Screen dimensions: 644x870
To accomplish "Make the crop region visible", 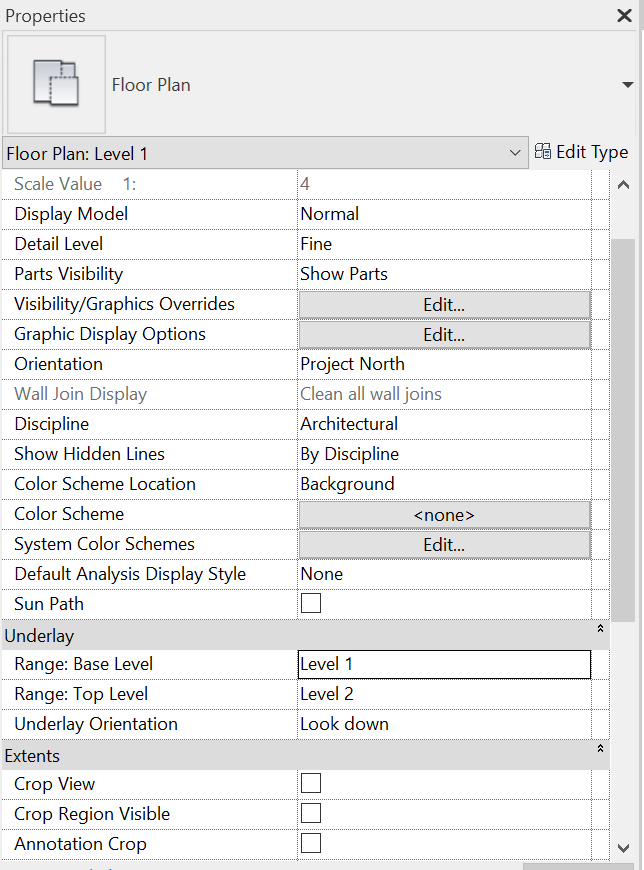I will click(310, 813).
